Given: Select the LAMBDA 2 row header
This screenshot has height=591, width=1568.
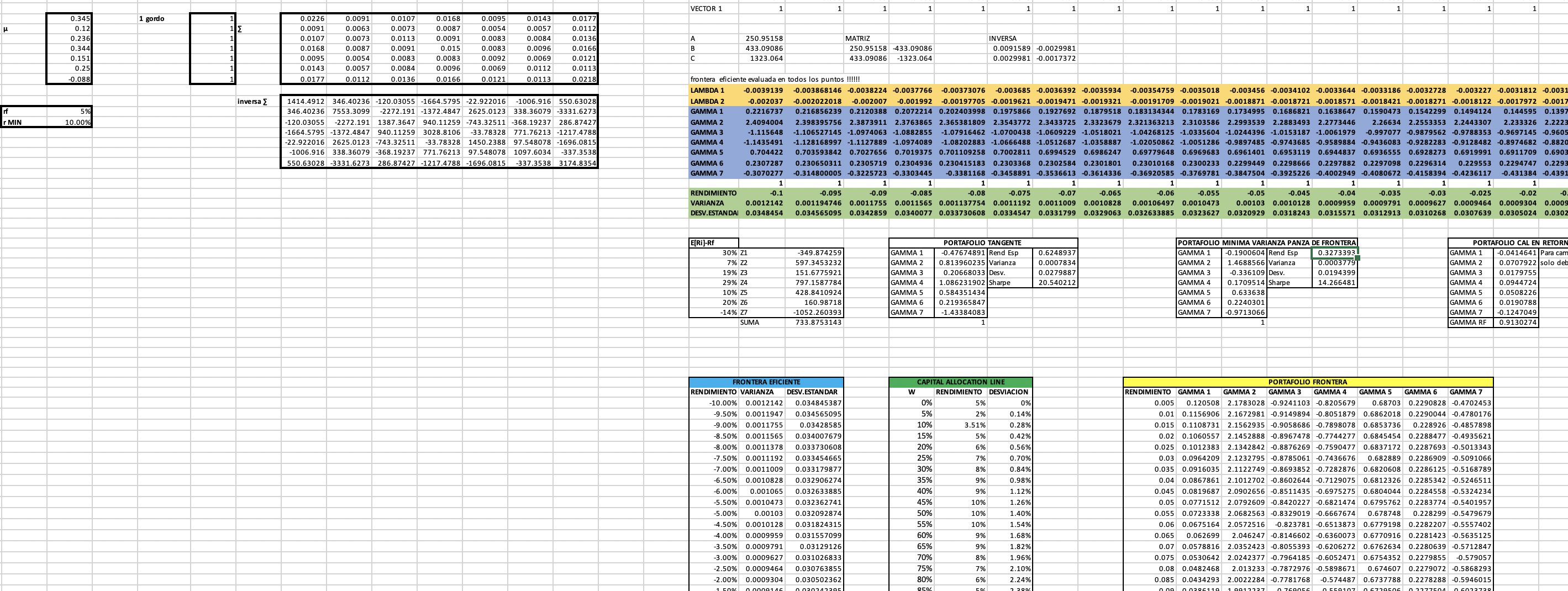Looking at the screenshot, I should point(713,101).
